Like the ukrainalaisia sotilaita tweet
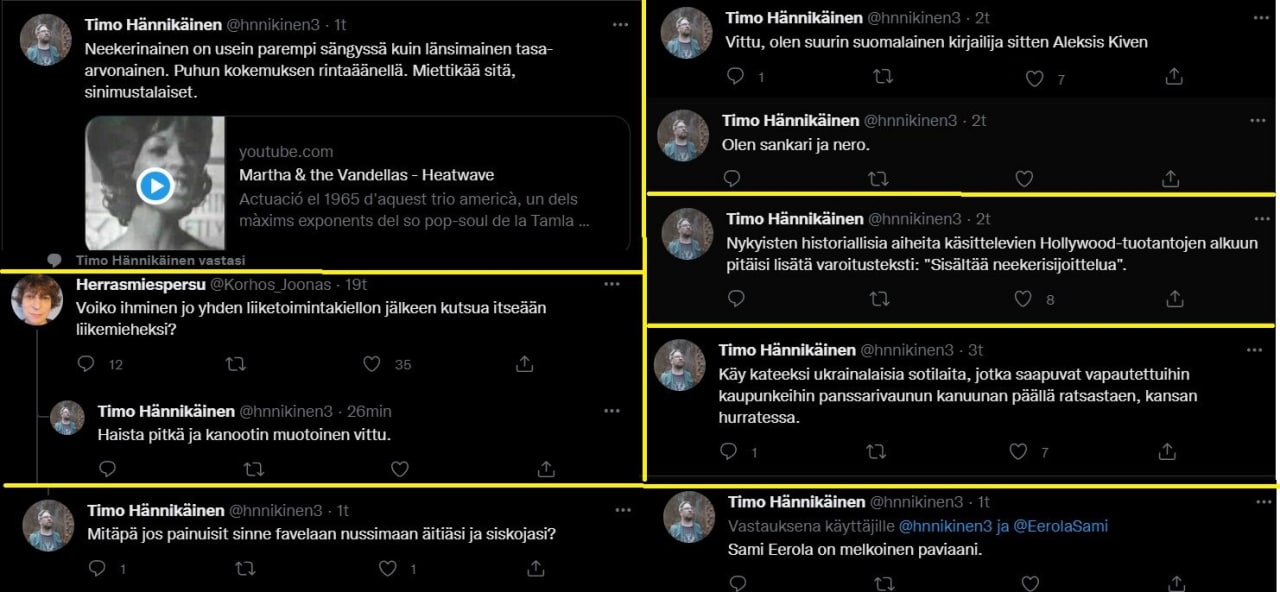Image resolution: width=1280 pixels, height=592 pixels. click(x=1018, y=452)
